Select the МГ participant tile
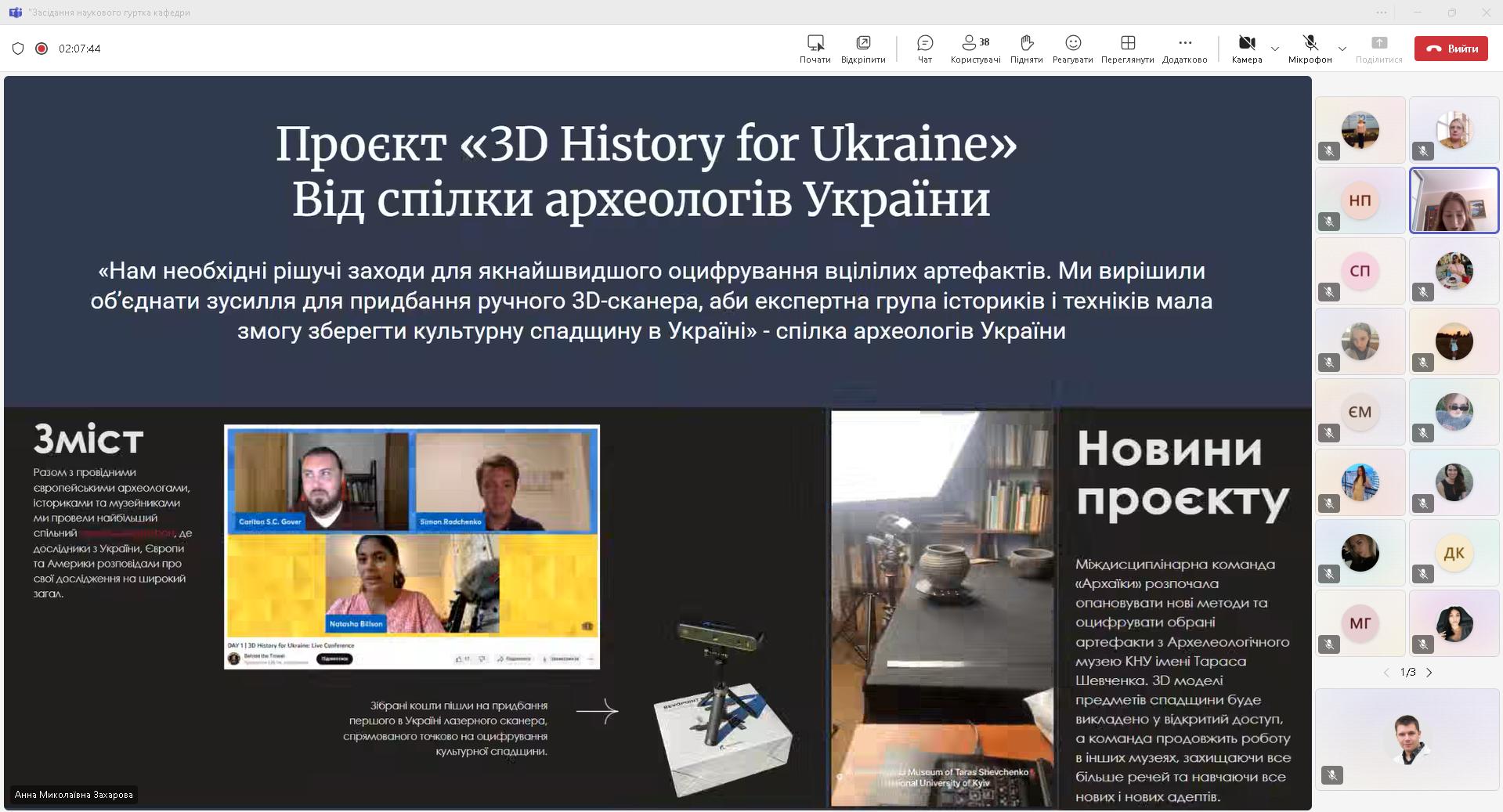The image size is (1503, 812). click(1360, 623)
